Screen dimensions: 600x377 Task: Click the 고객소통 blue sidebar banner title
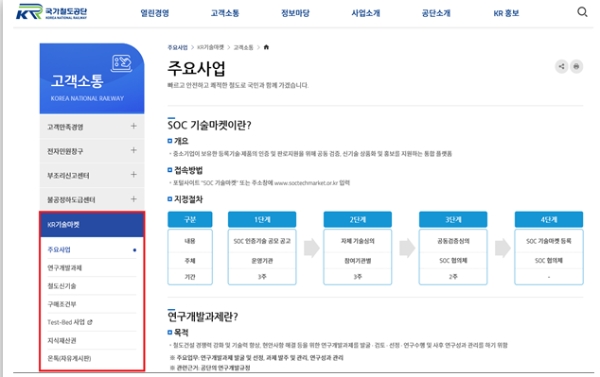77,81
